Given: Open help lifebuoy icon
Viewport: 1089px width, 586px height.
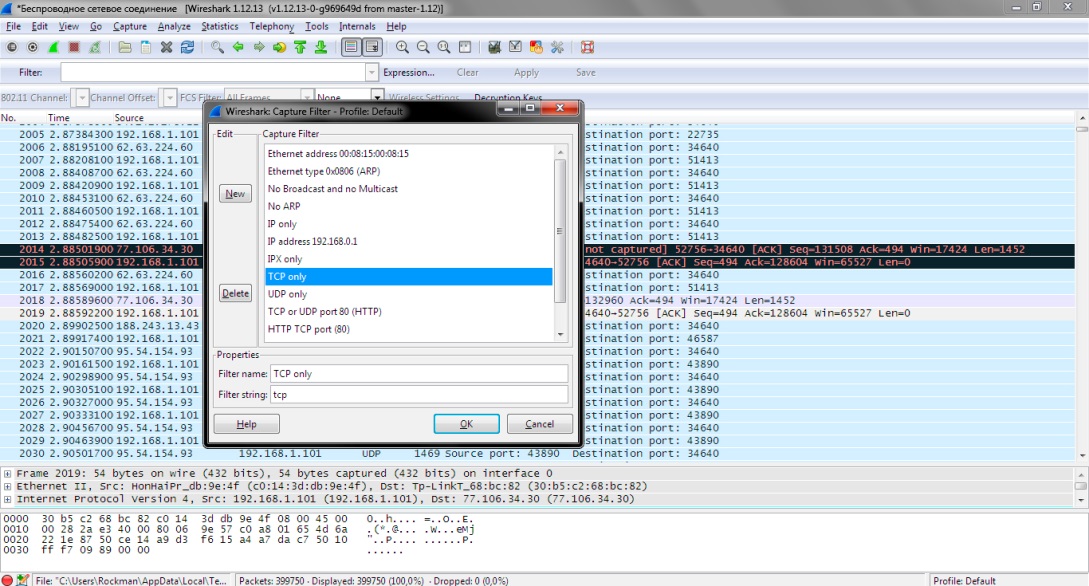Looking at the screenshot, I should coord(588,47).
